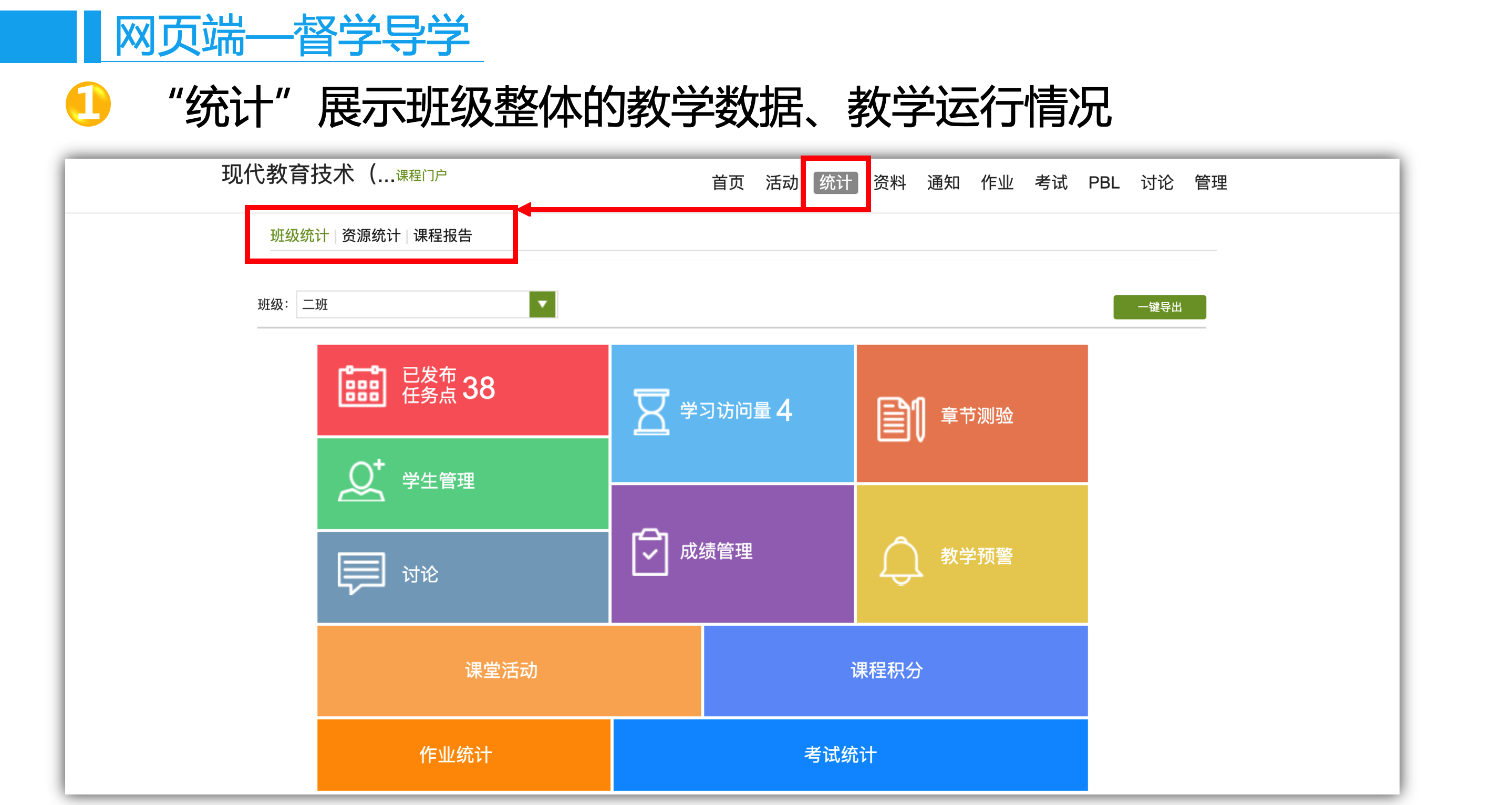Viewport: 1512px width, 805px height.
Task: Click the document-and-pen chapter test icon
Action: click(900, 418)
